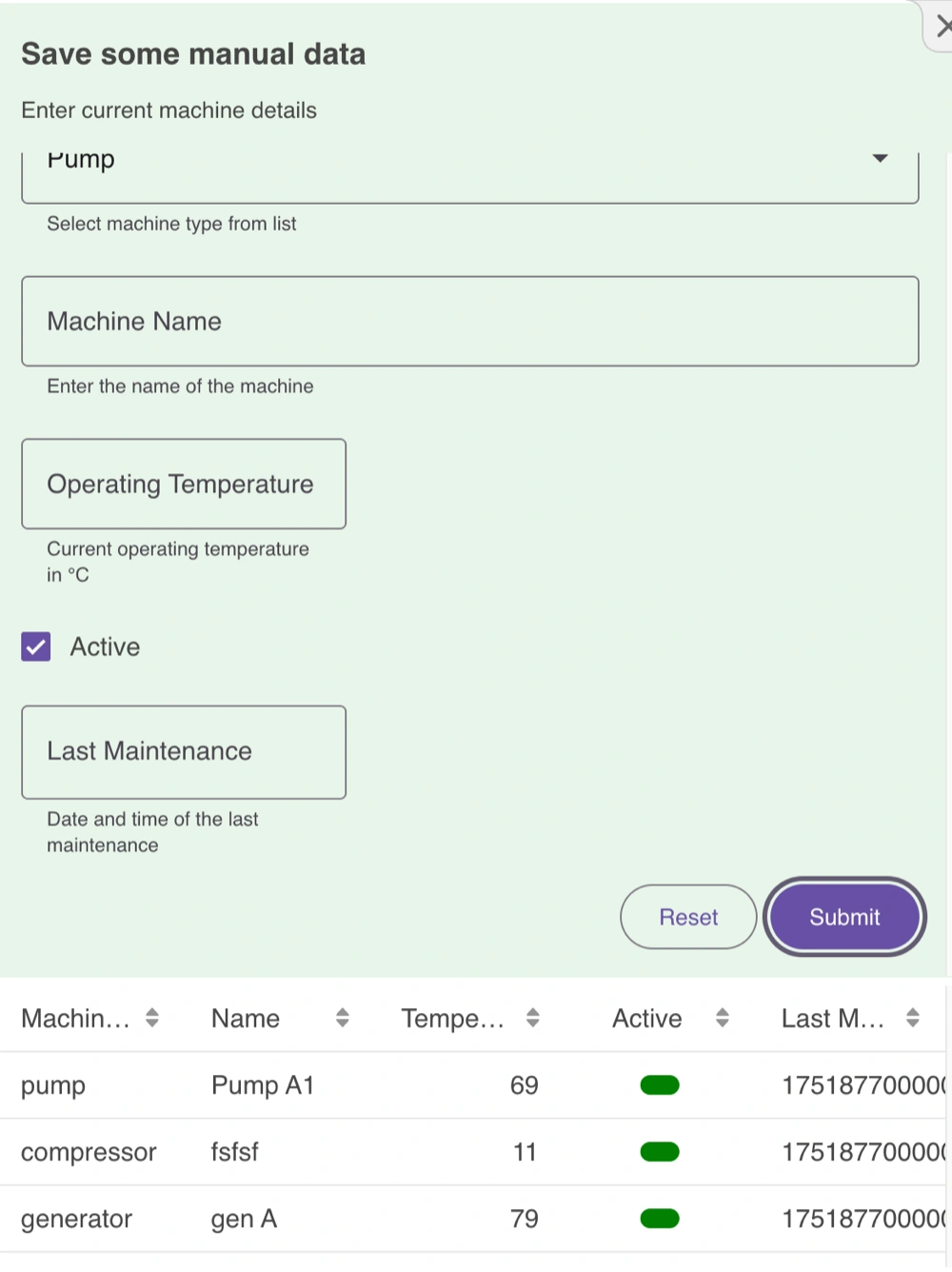The width and height of the screenshot is (952, 1272).
Task: Sort by Temperature column sort icon
Action: click(x=533, y=1018)
